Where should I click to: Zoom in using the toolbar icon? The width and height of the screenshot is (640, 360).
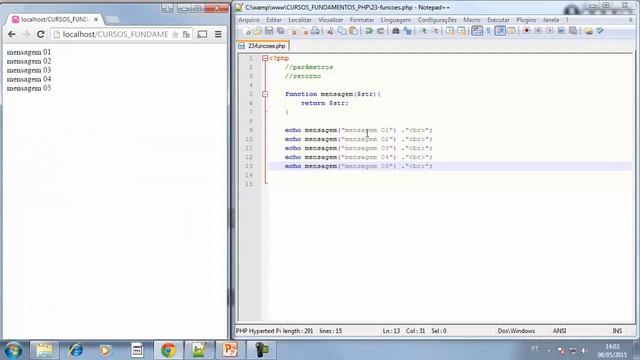(424, 31)
